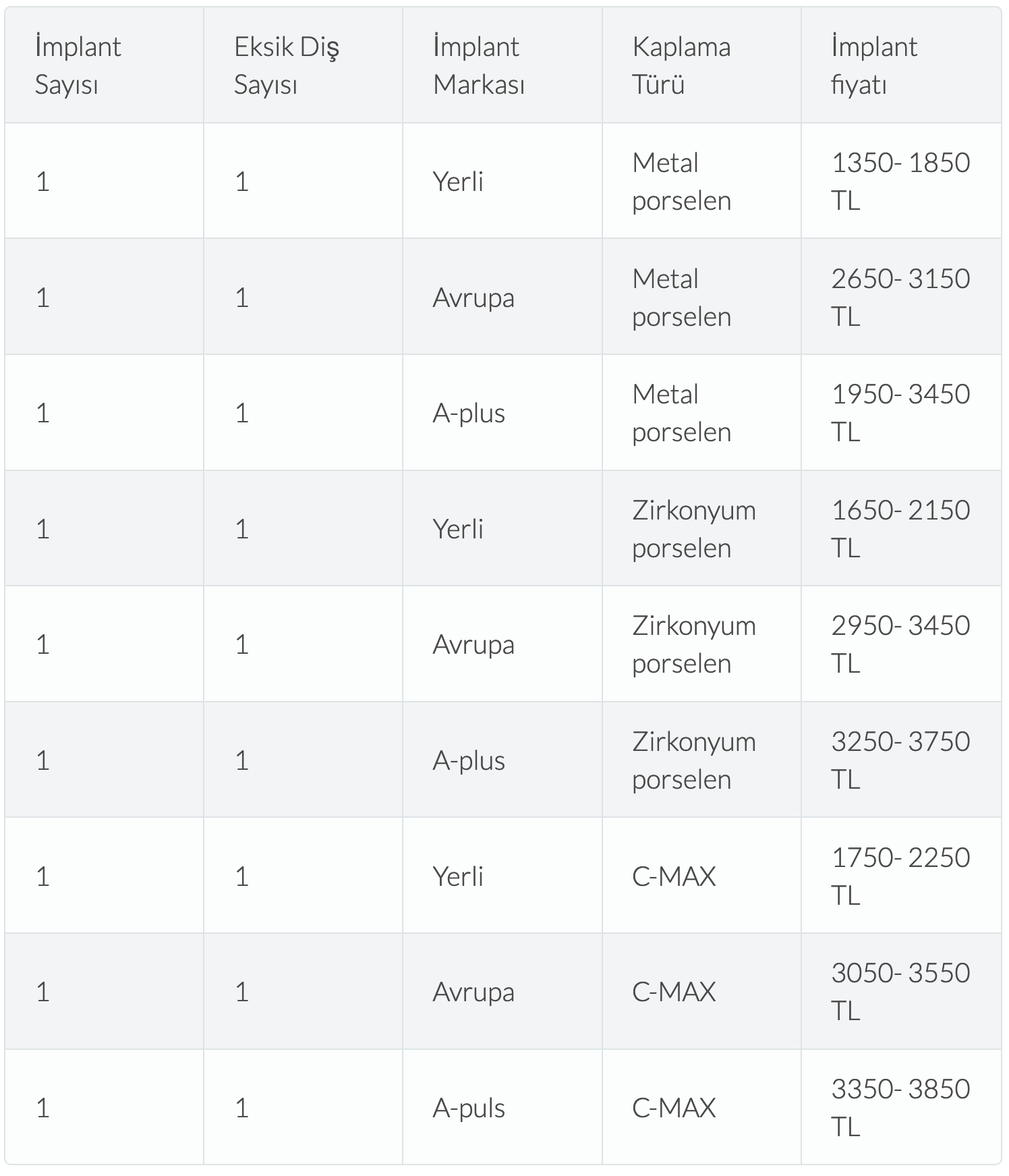Select A-plus brand in the Metal porselen row

coord(469,413)
